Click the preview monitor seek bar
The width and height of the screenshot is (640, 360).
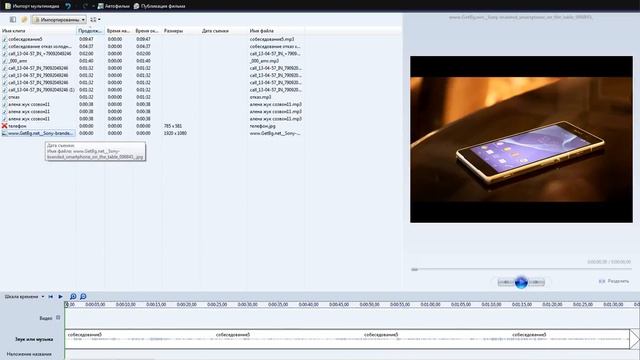click(521, 269)
